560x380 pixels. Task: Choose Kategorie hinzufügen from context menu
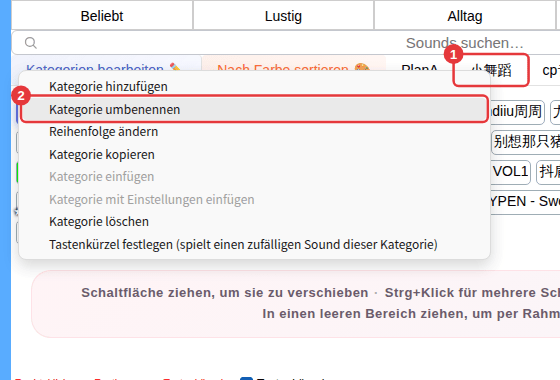254,86
